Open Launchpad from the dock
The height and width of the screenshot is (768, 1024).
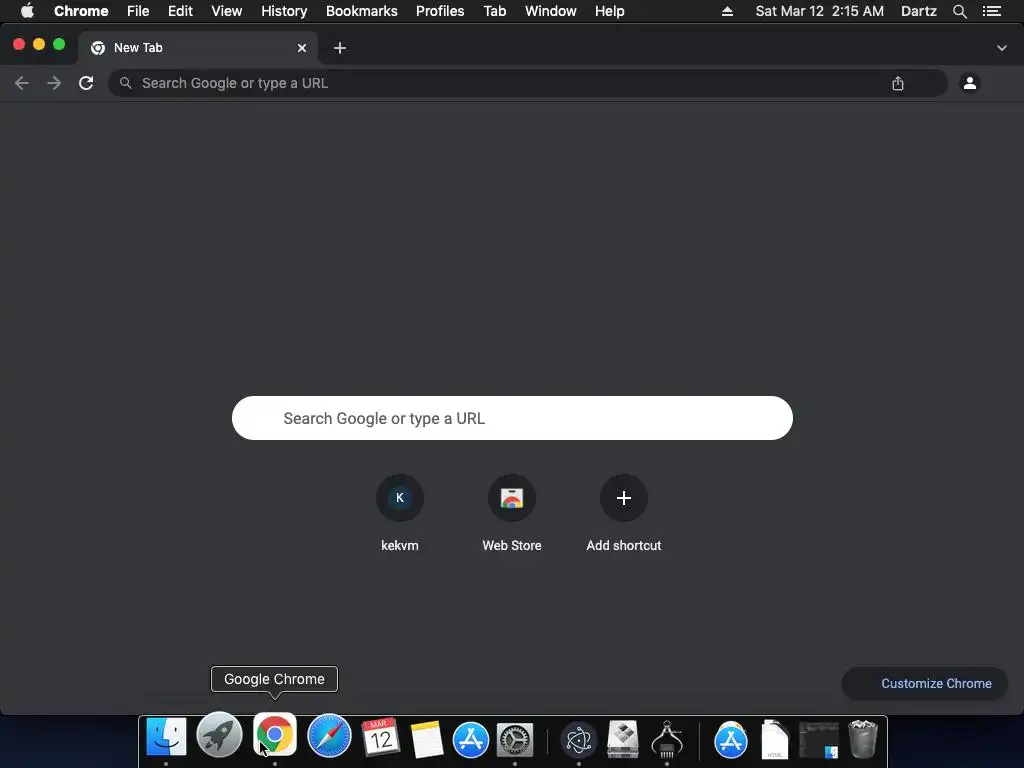pyautogui.click(x=219, y=735)
